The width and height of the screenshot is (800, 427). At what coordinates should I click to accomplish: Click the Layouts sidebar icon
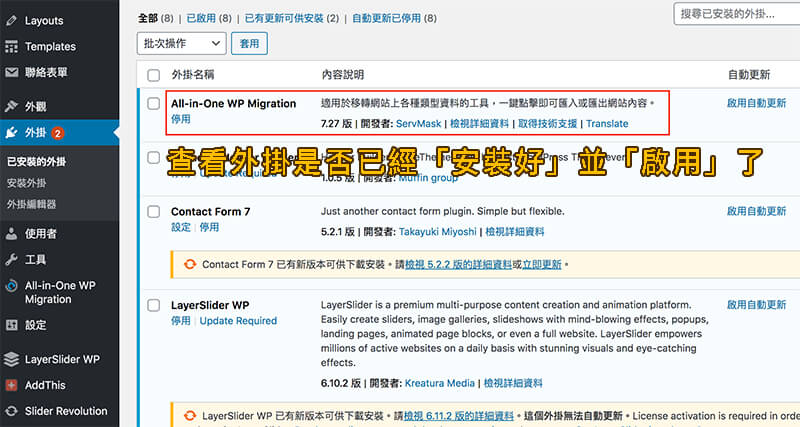click(x=11, y=20)
